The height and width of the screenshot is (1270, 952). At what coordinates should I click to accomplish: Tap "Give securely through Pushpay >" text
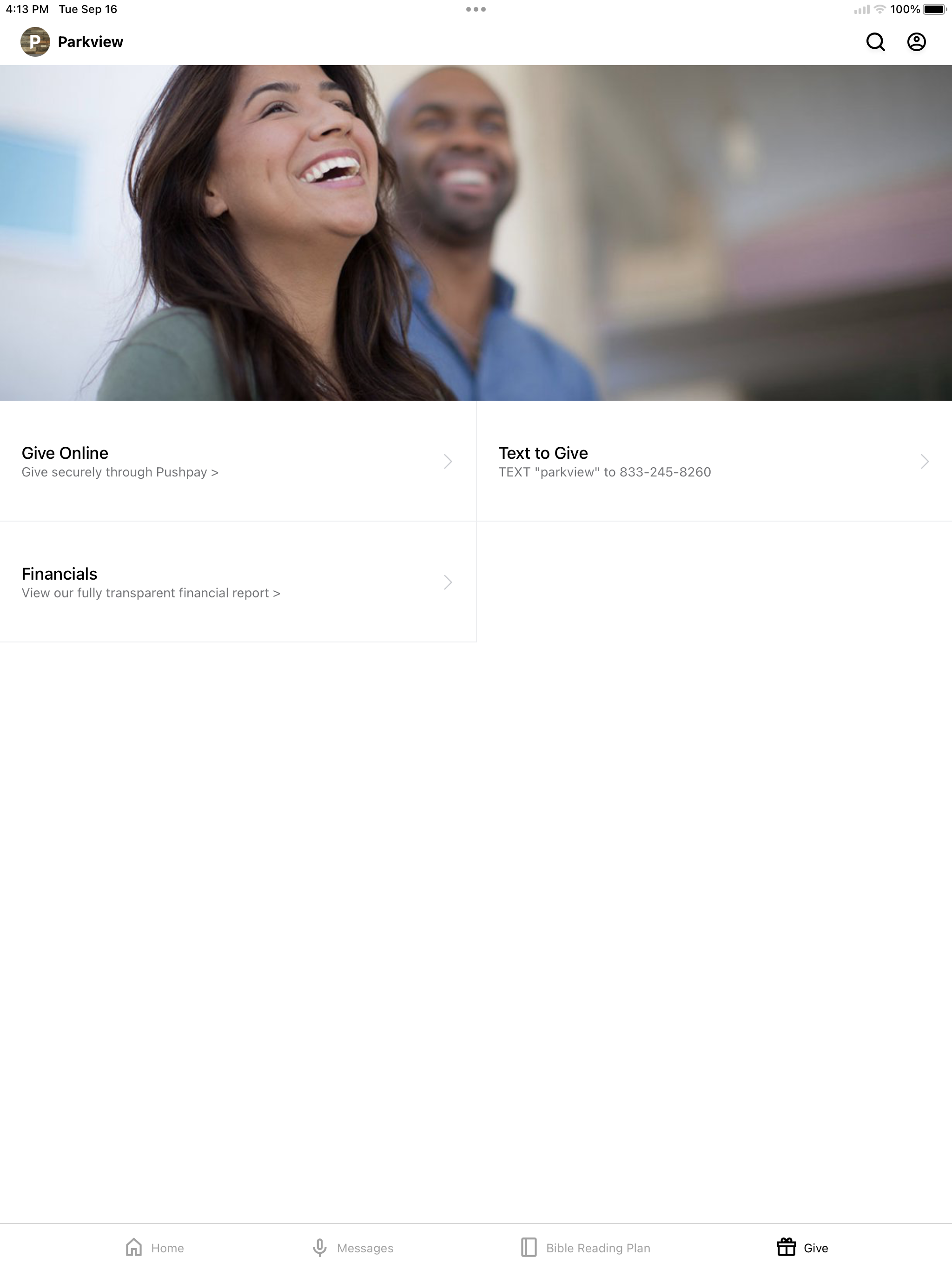[120, 472]
